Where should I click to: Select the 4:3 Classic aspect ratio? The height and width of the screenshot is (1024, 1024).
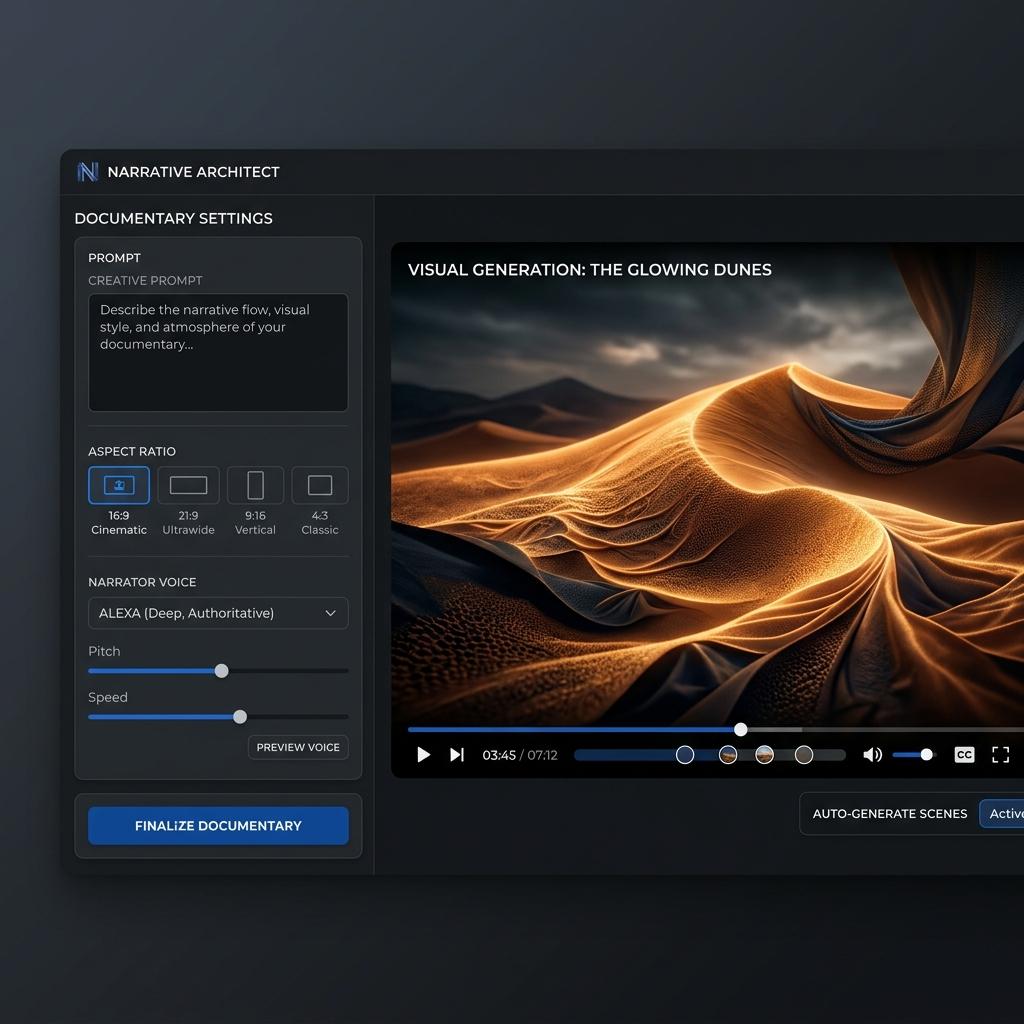coord(320,485)
